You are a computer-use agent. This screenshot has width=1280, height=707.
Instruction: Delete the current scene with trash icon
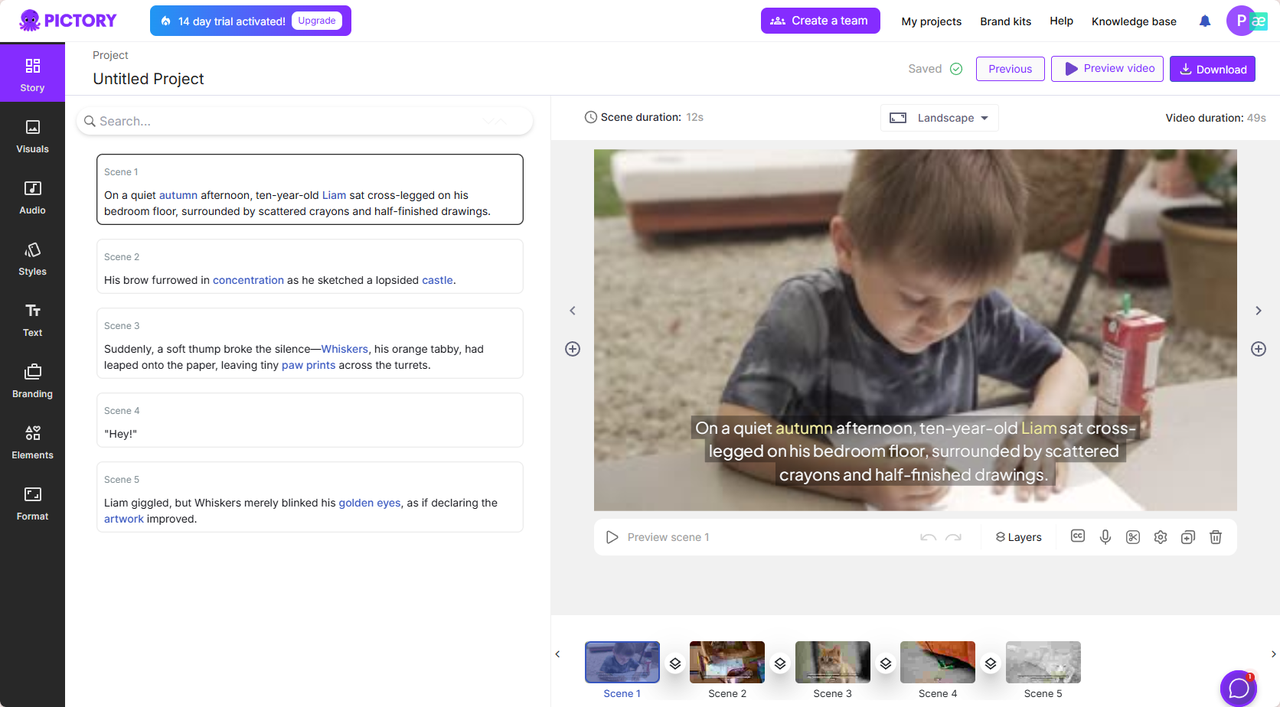[x=1216, y=537]
